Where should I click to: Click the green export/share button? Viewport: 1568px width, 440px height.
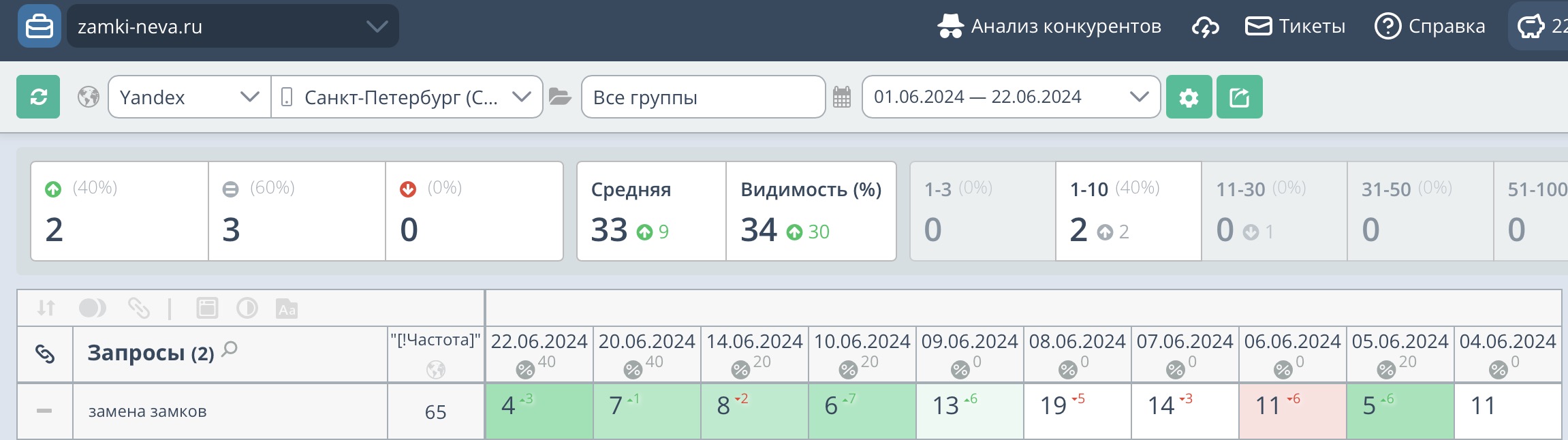point(1239,97)
